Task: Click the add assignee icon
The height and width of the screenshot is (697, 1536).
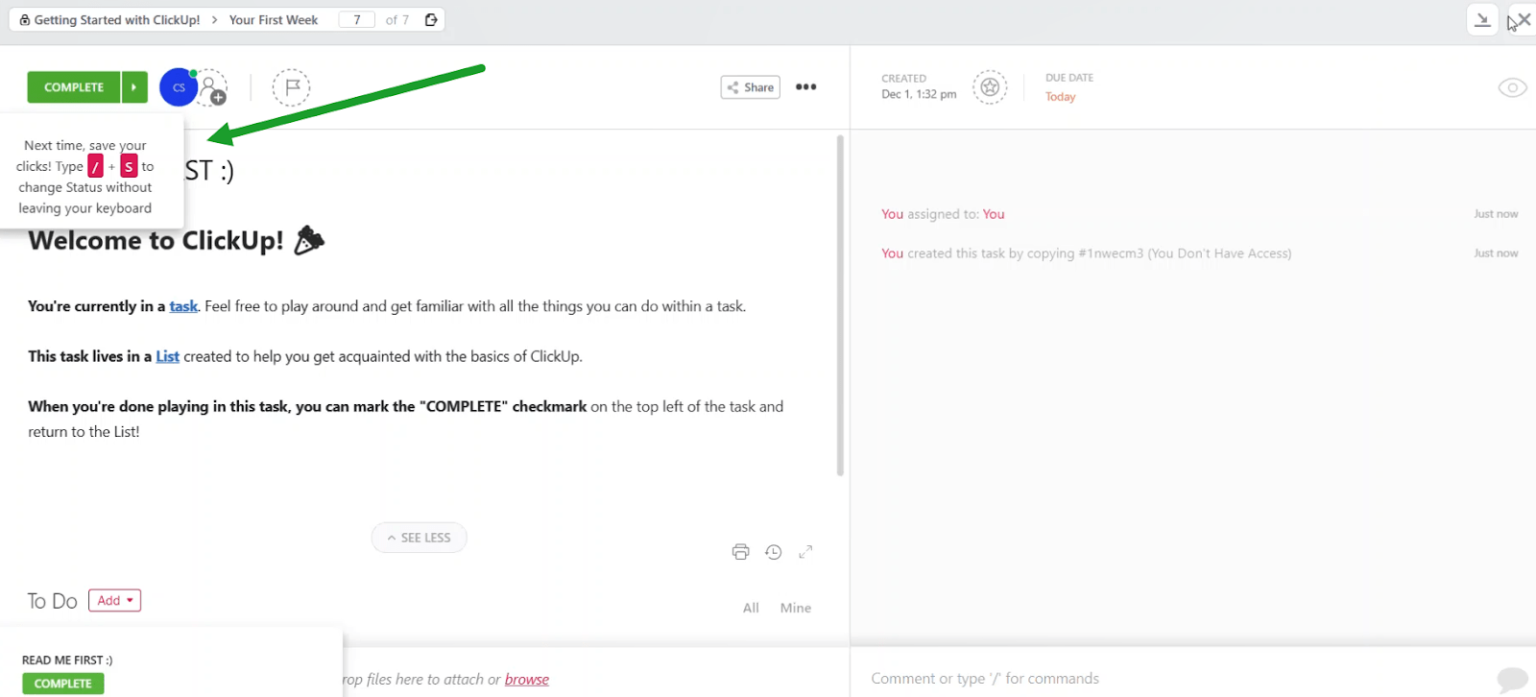Action: [x=213, y=89]
